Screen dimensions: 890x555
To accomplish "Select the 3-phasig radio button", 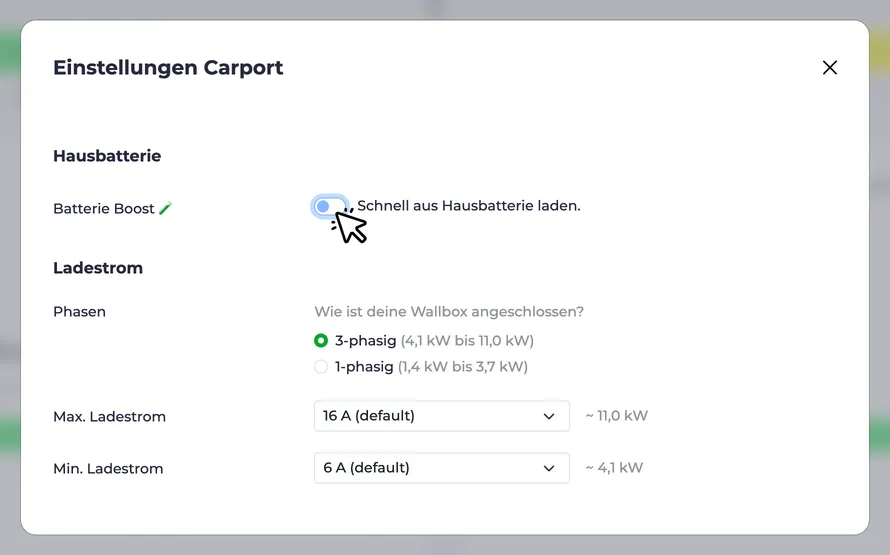I will coord(321,340).
